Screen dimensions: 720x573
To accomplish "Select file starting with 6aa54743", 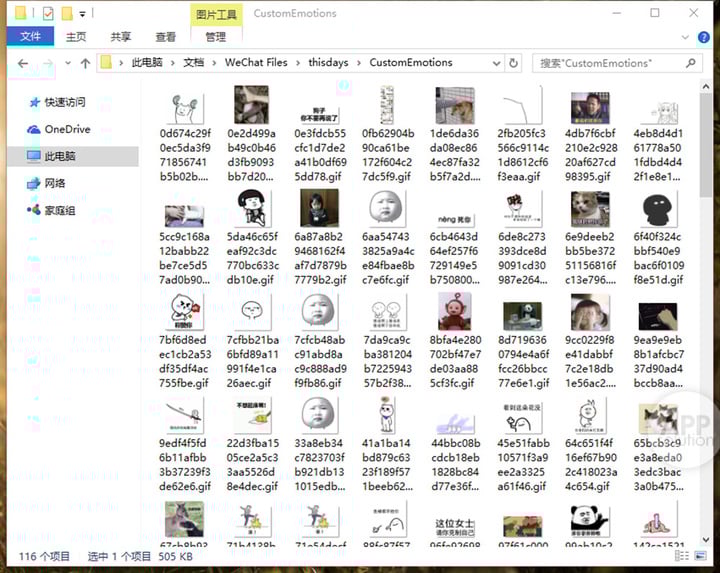I will click(x=387, y=238).
